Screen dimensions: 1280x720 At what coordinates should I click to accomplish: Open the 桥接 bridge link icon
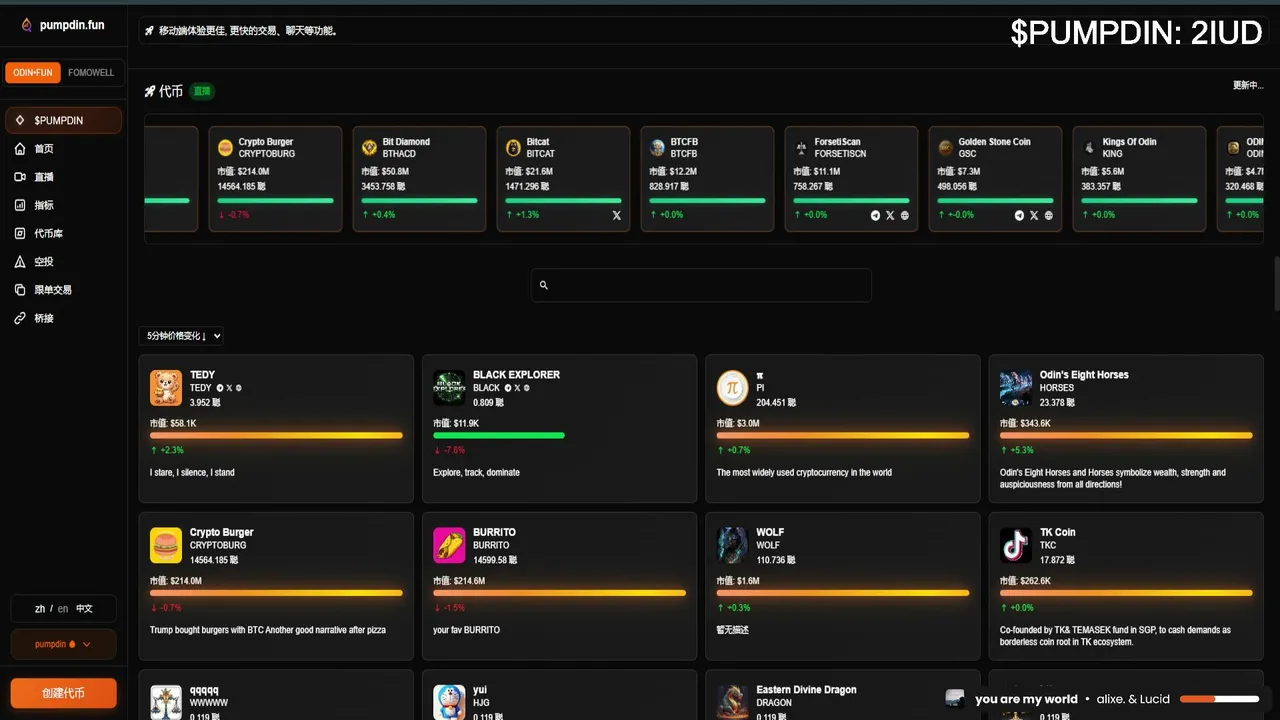20,318
